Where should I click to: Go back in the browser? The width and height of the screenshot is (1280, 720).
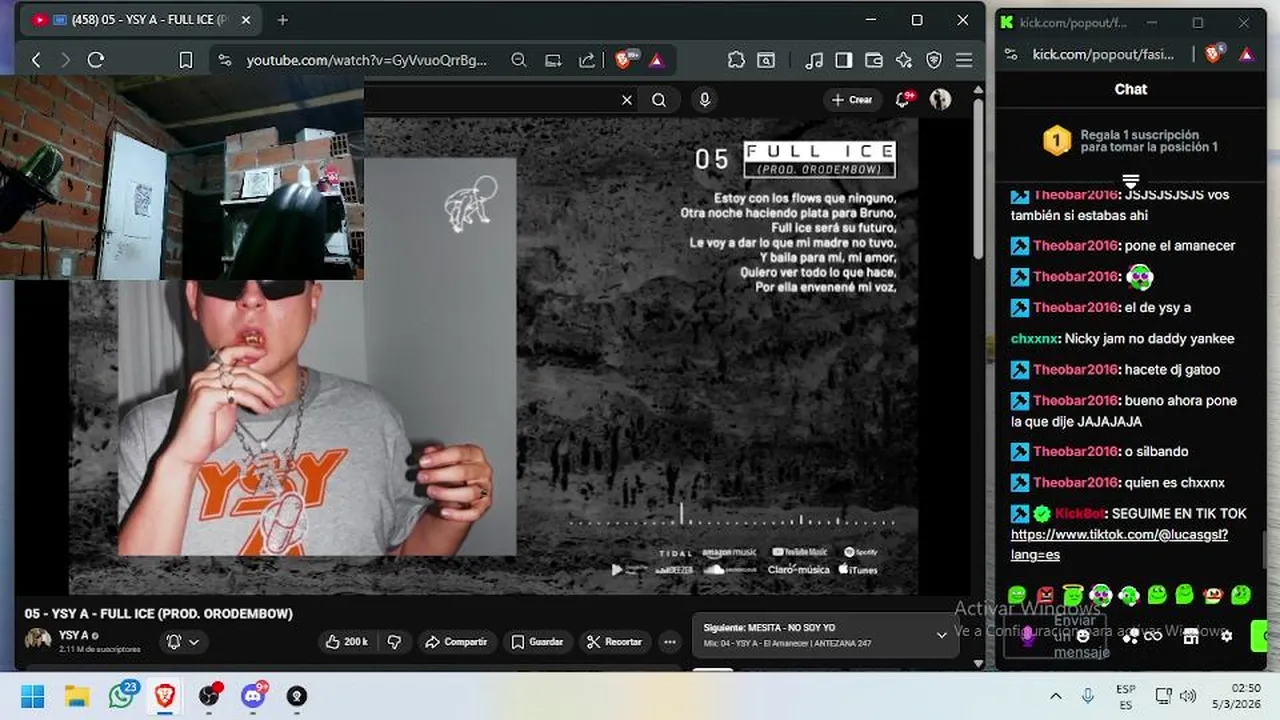click(x=36, y=60)
